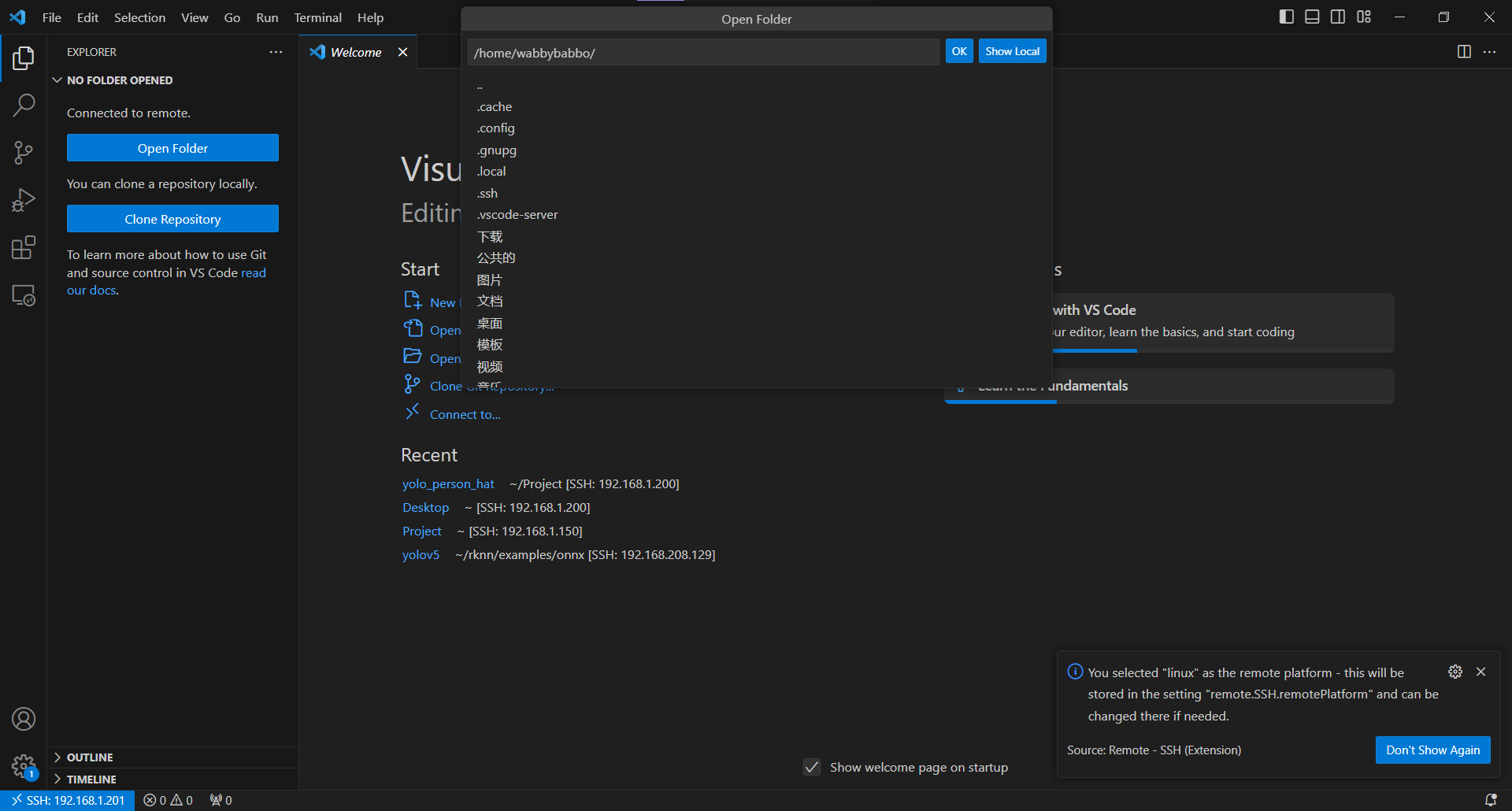1512x811 pixels.
Task: Open the Source Control view icon
Action: (x=24, y=153)
